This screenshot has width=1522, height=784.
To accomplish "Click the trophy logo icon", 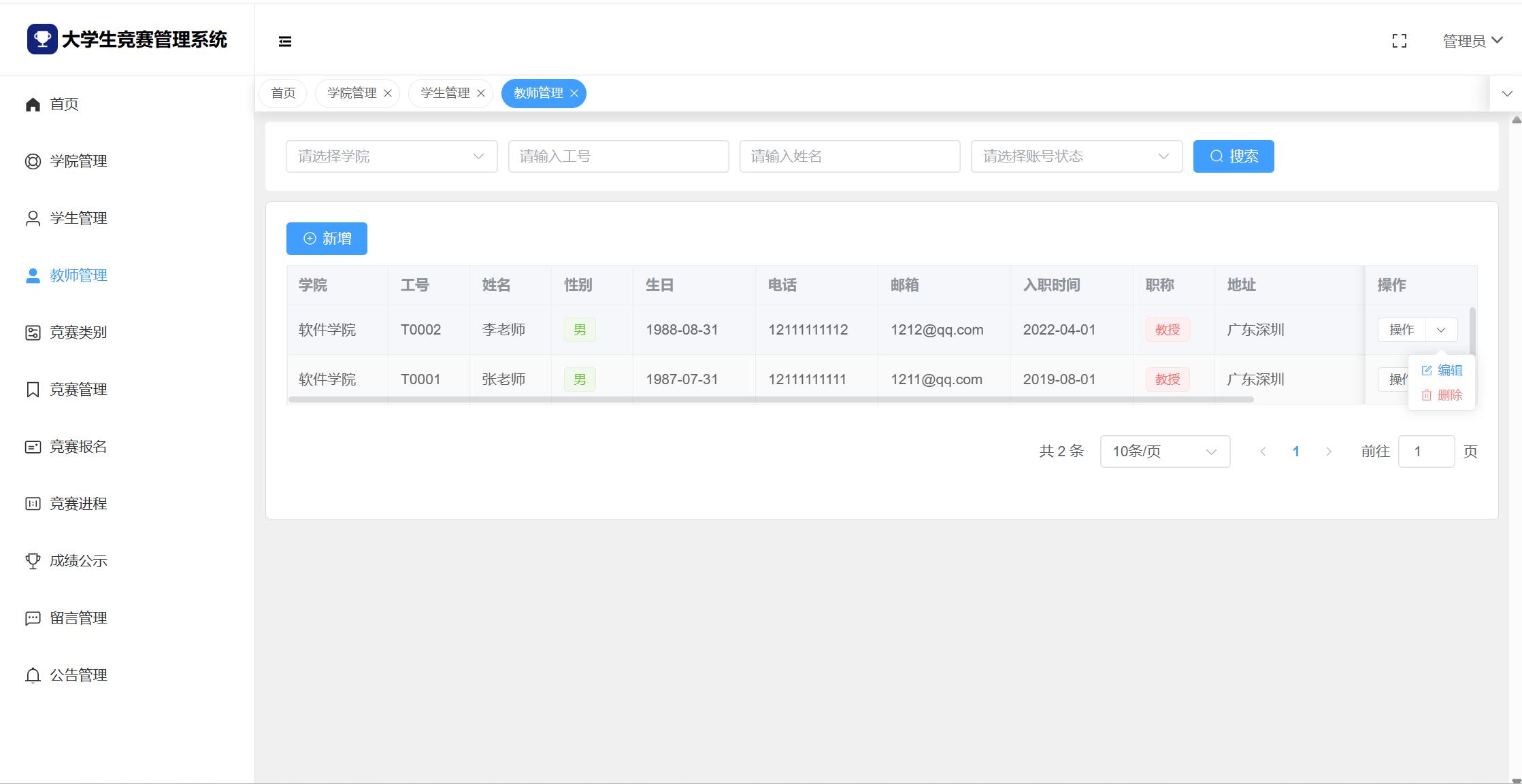I will [x=42, y=39].
